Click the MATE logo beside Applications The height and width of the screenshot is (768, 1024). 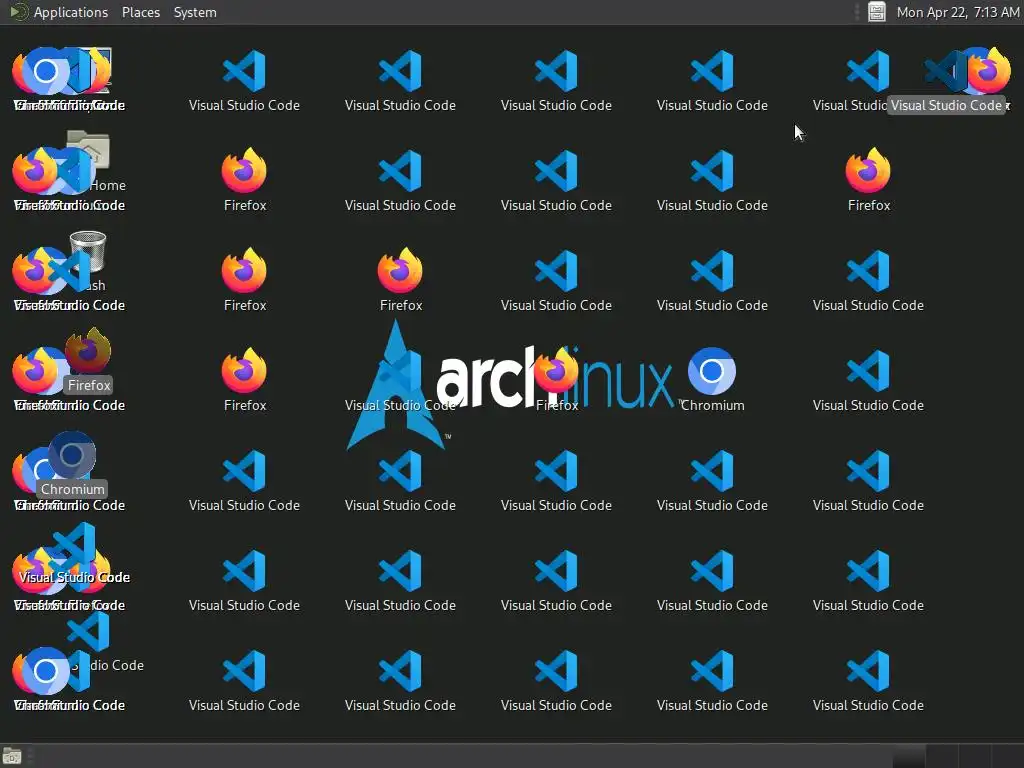point(19,12)
